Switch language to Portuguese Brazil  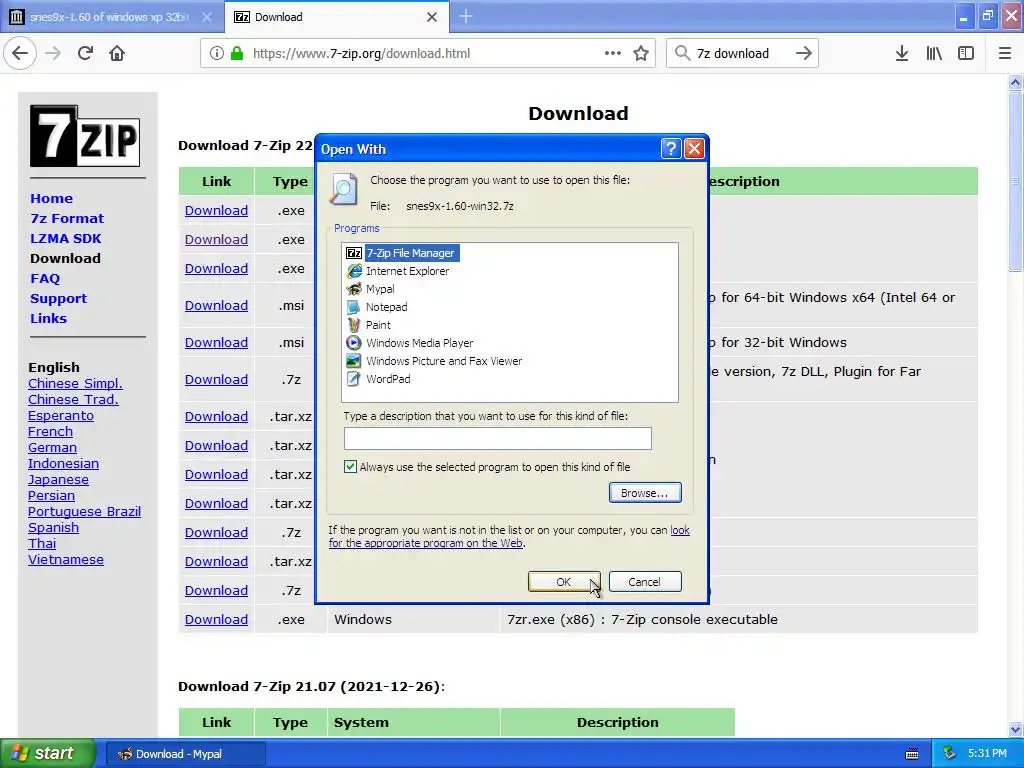84,511
